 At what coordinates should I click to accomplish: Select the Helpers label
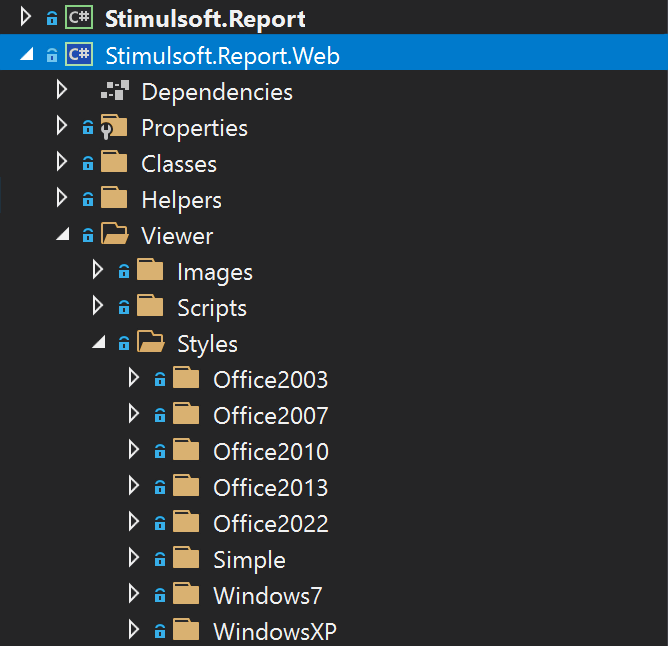click(x=181, y=200)
